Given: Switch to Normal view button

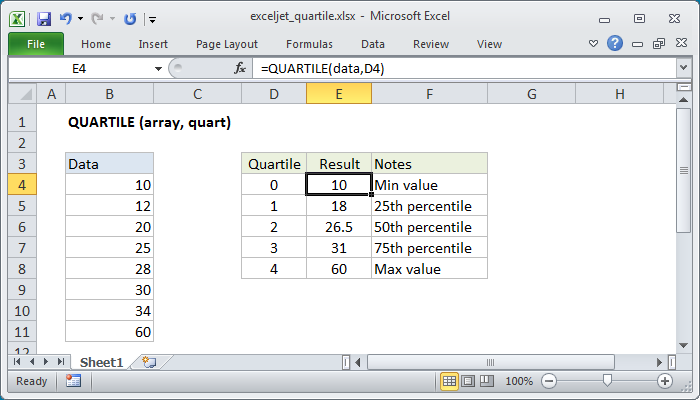Looking at the screenshot, I should click(x=449, y=381).
